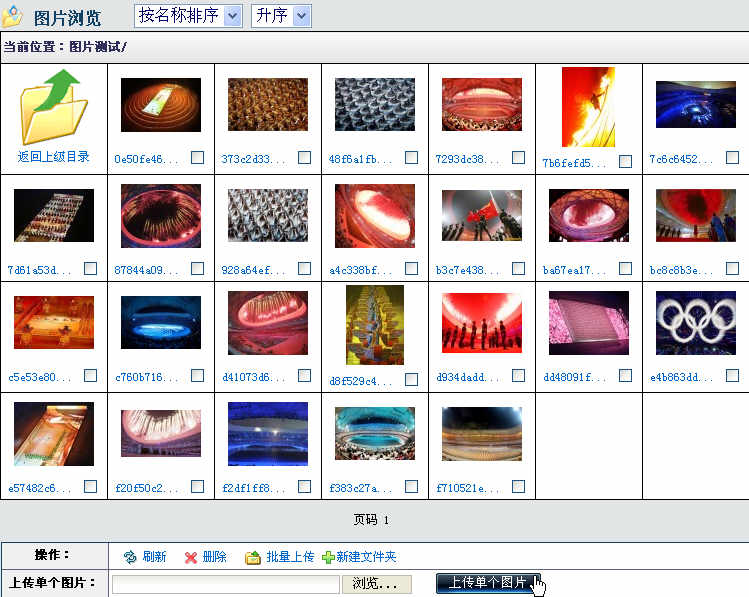Screen dimensions: 749x597
Task: Open the torch bearer image thumbnail 7b6fefd5
Action: [588, 107]
